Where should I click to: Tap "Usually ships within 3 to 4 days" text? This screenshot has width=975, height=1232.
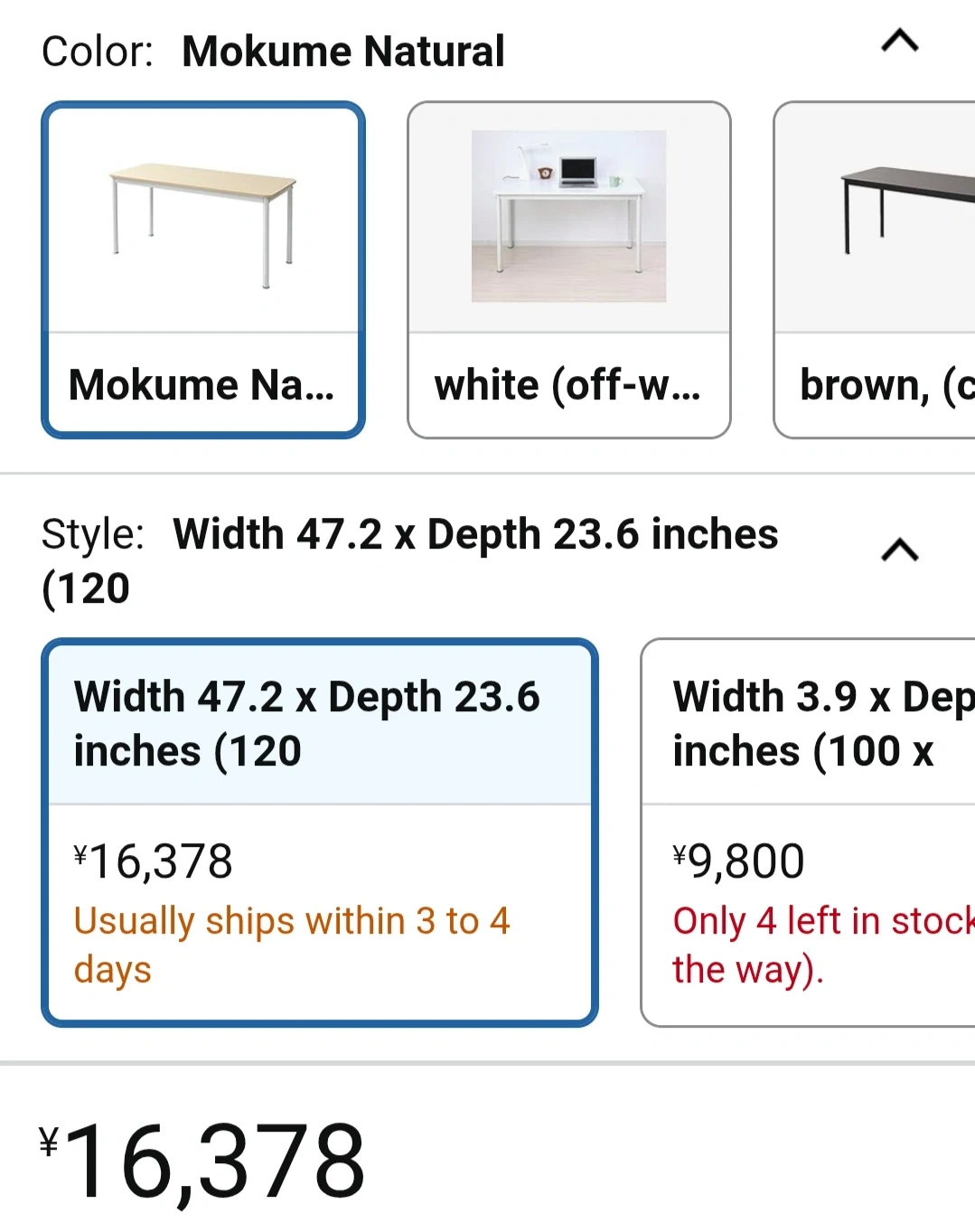(291, 945)
